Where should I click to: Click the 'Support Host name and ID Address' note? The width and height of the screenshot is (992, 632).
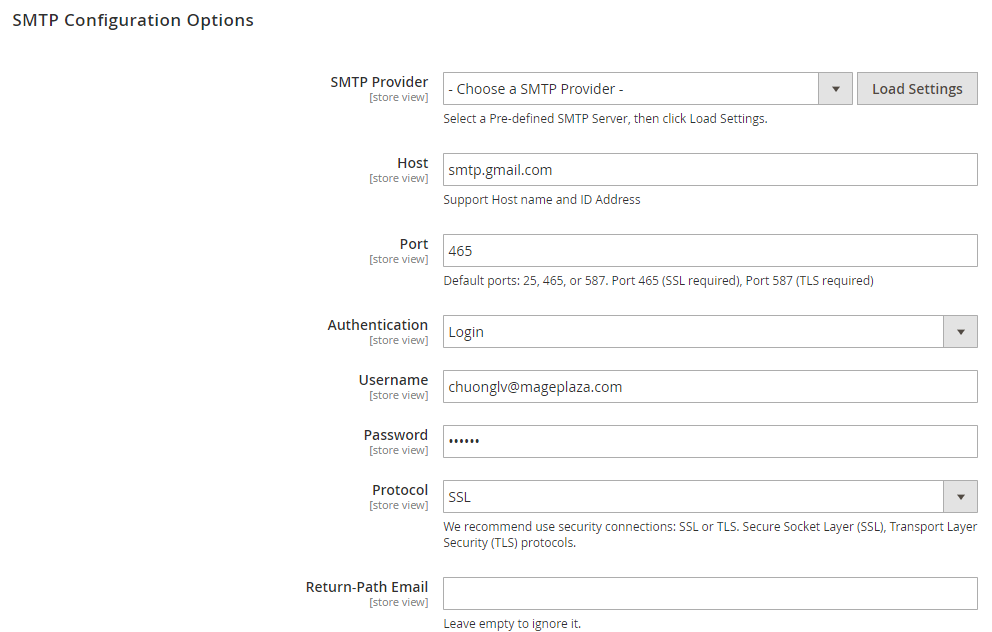pyautogui.click(x=542, y=199)
